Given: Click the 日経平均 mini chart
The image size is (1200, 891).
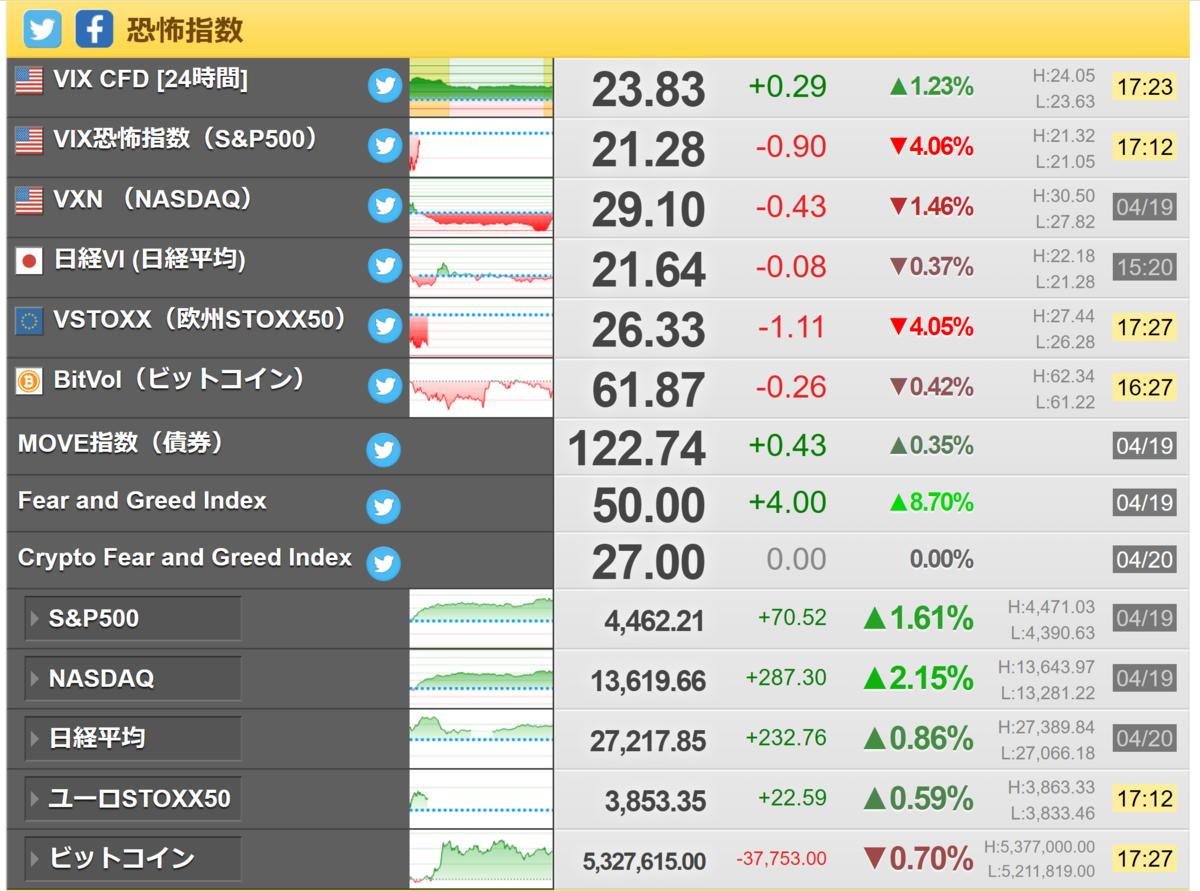Looking at the screenshot, I should (x=481, y=739).
